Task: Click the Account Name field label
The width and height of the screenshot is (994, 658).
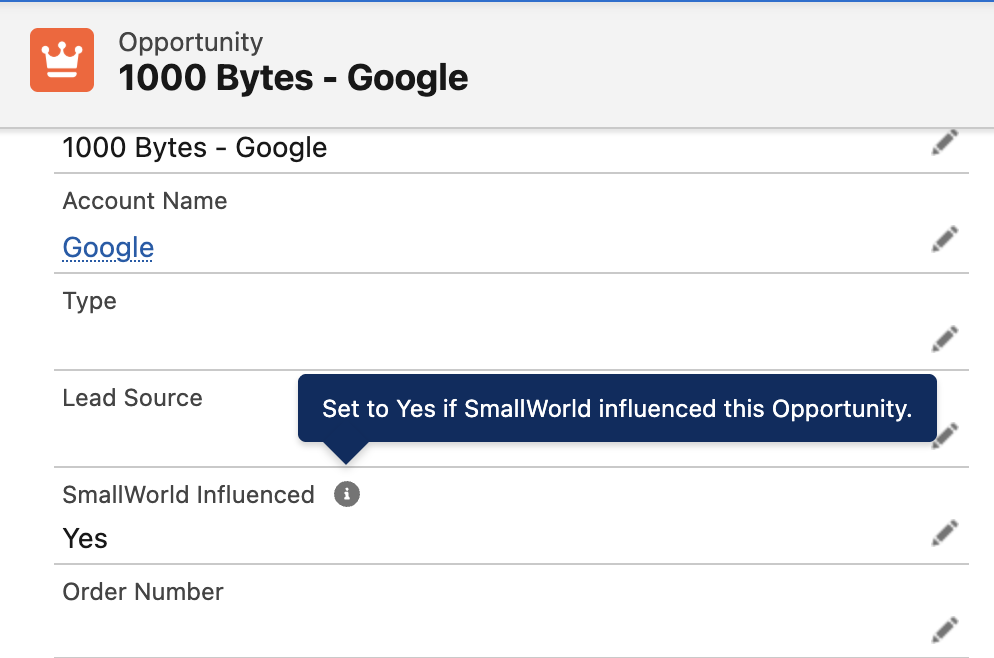Action: (x=145, y=201)
